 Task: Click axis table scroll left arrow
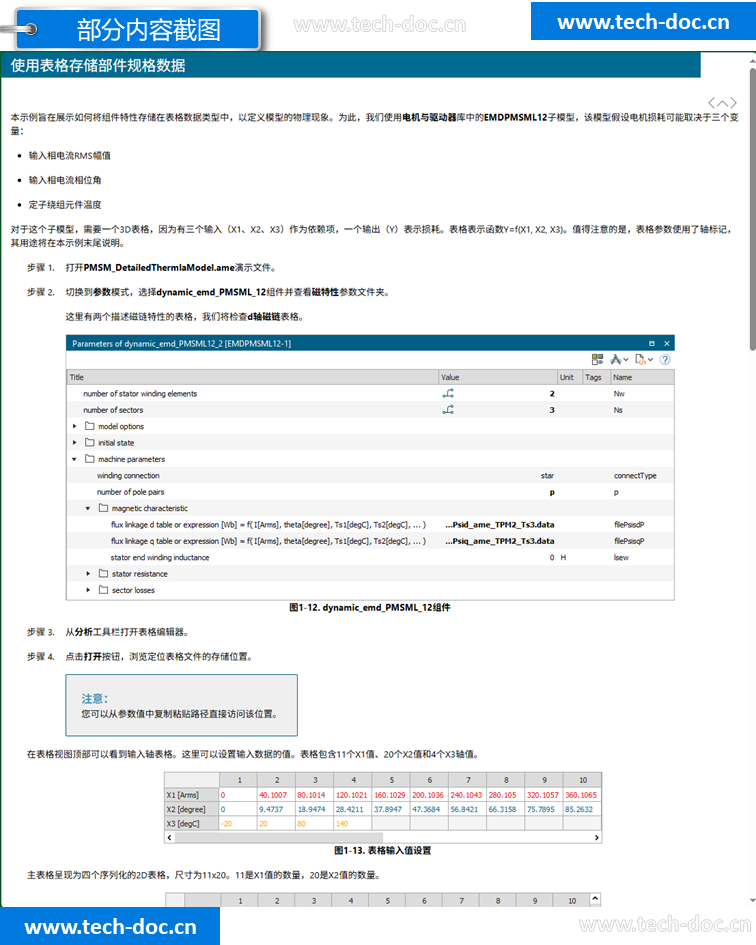pyautogui.click(x=169, y=838)
